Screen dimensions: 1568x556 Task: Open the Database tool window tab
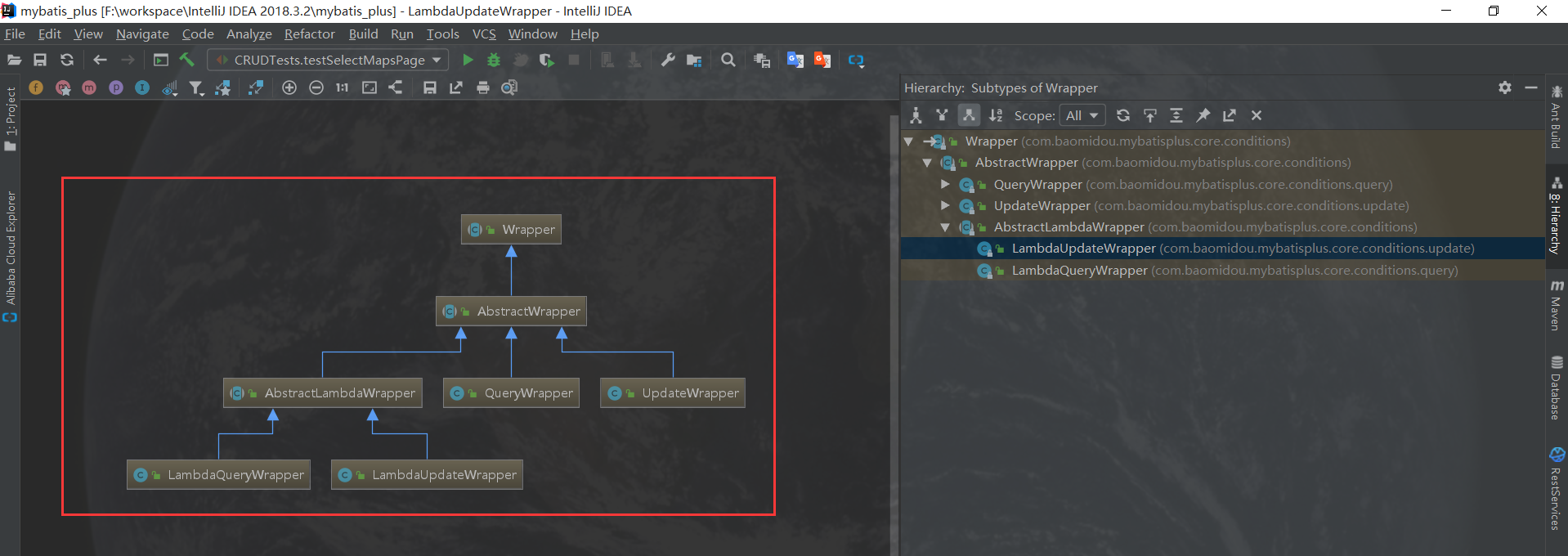coord(1557,388)
